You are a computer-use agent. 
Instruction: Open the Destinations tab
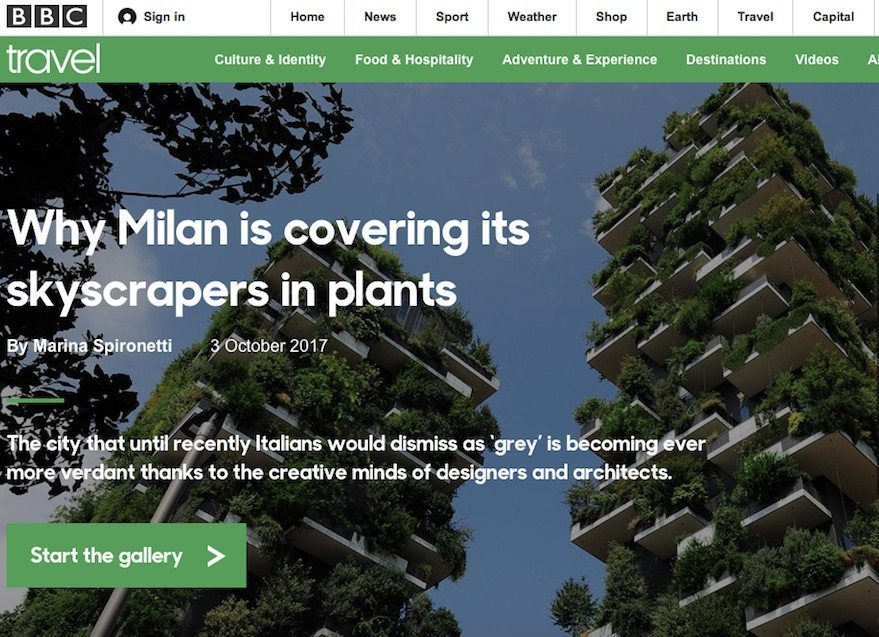(725, 59)
